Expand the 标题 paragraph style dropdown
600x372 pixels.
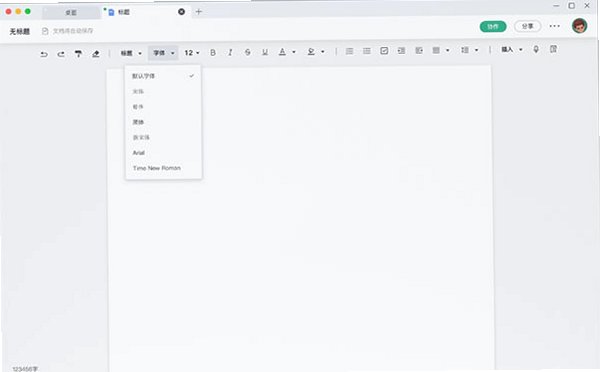[x=131, y=53]
